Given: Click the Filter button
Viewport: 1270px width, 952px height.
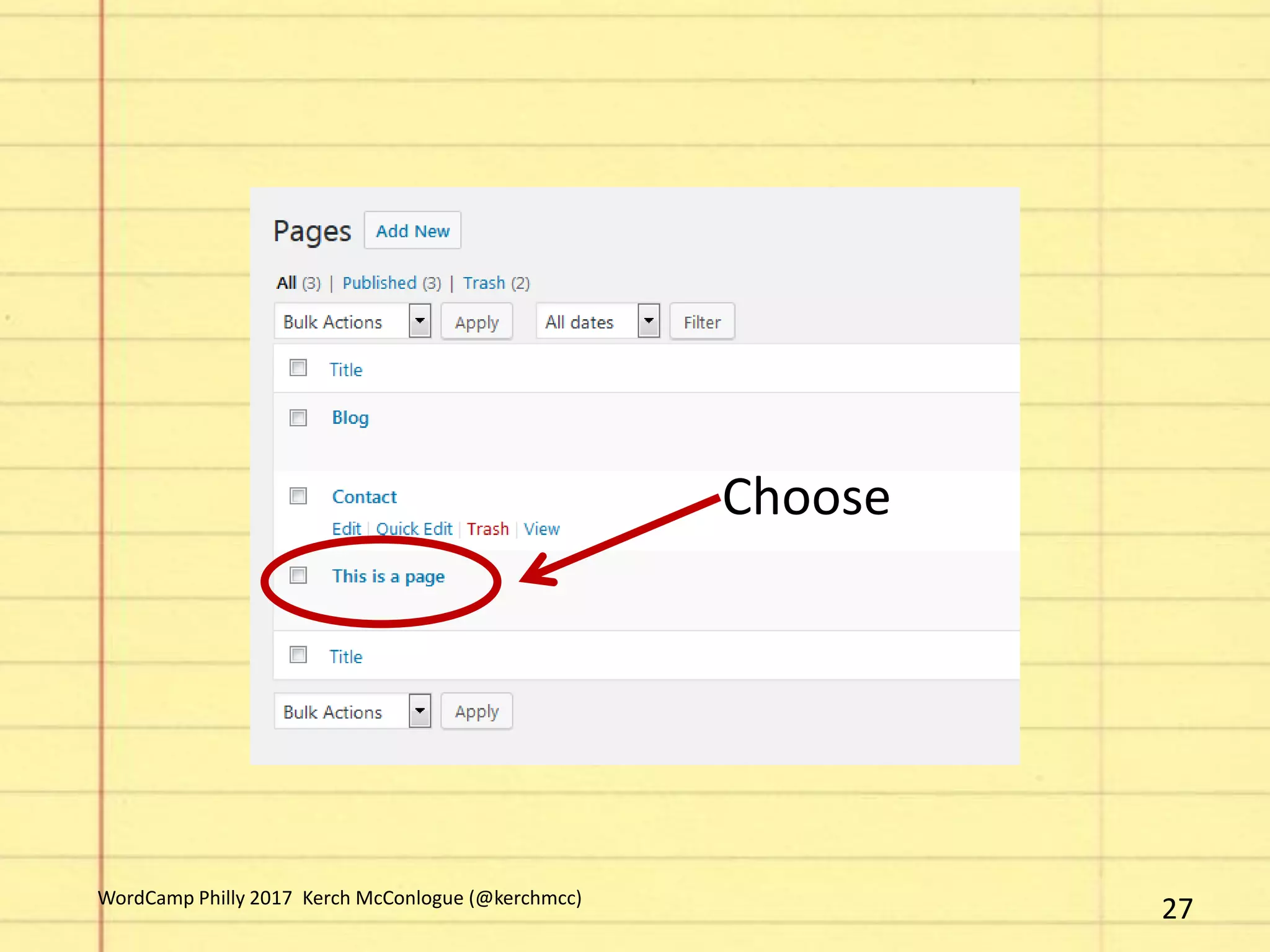Looking at the screenshot, I should tap(702, 322).
